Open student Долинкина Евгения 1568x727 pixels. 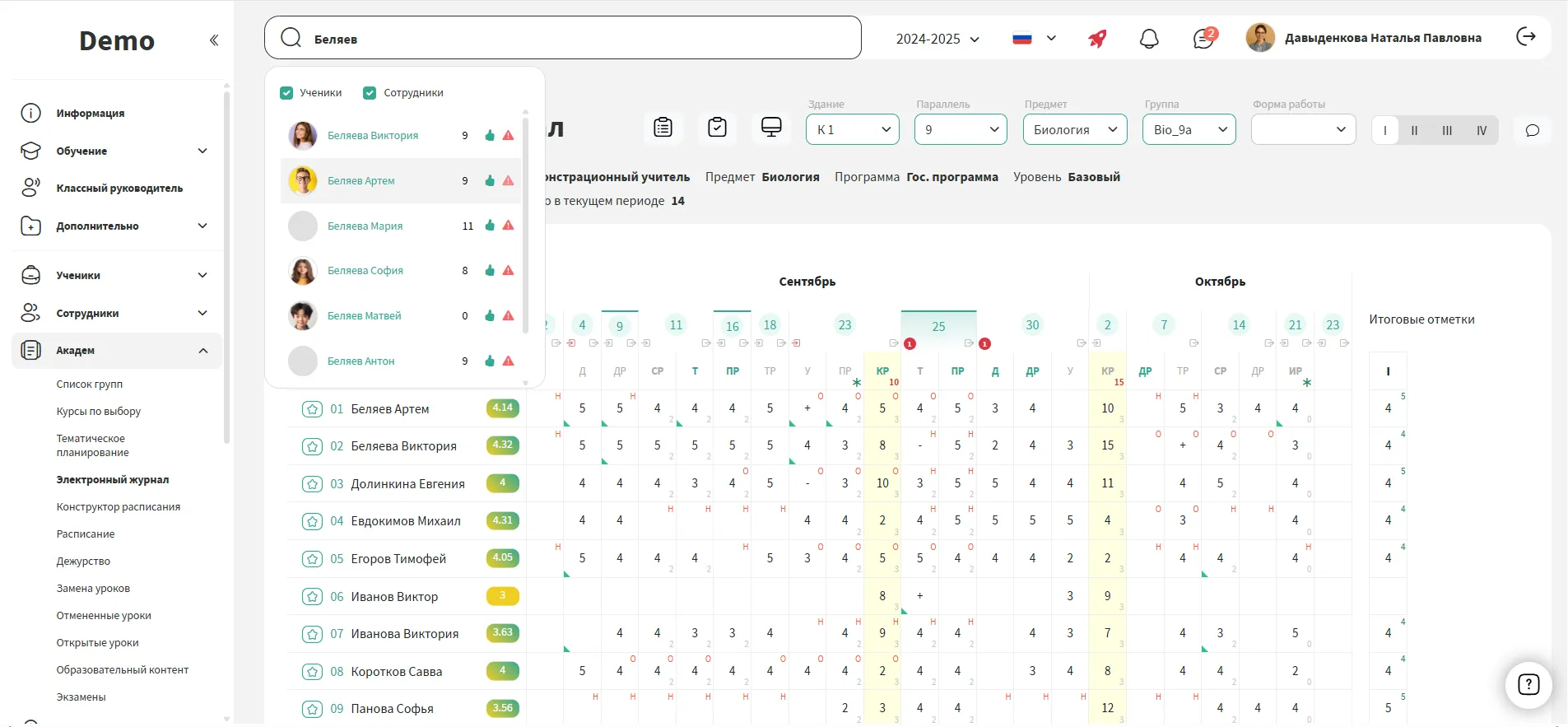407,484
